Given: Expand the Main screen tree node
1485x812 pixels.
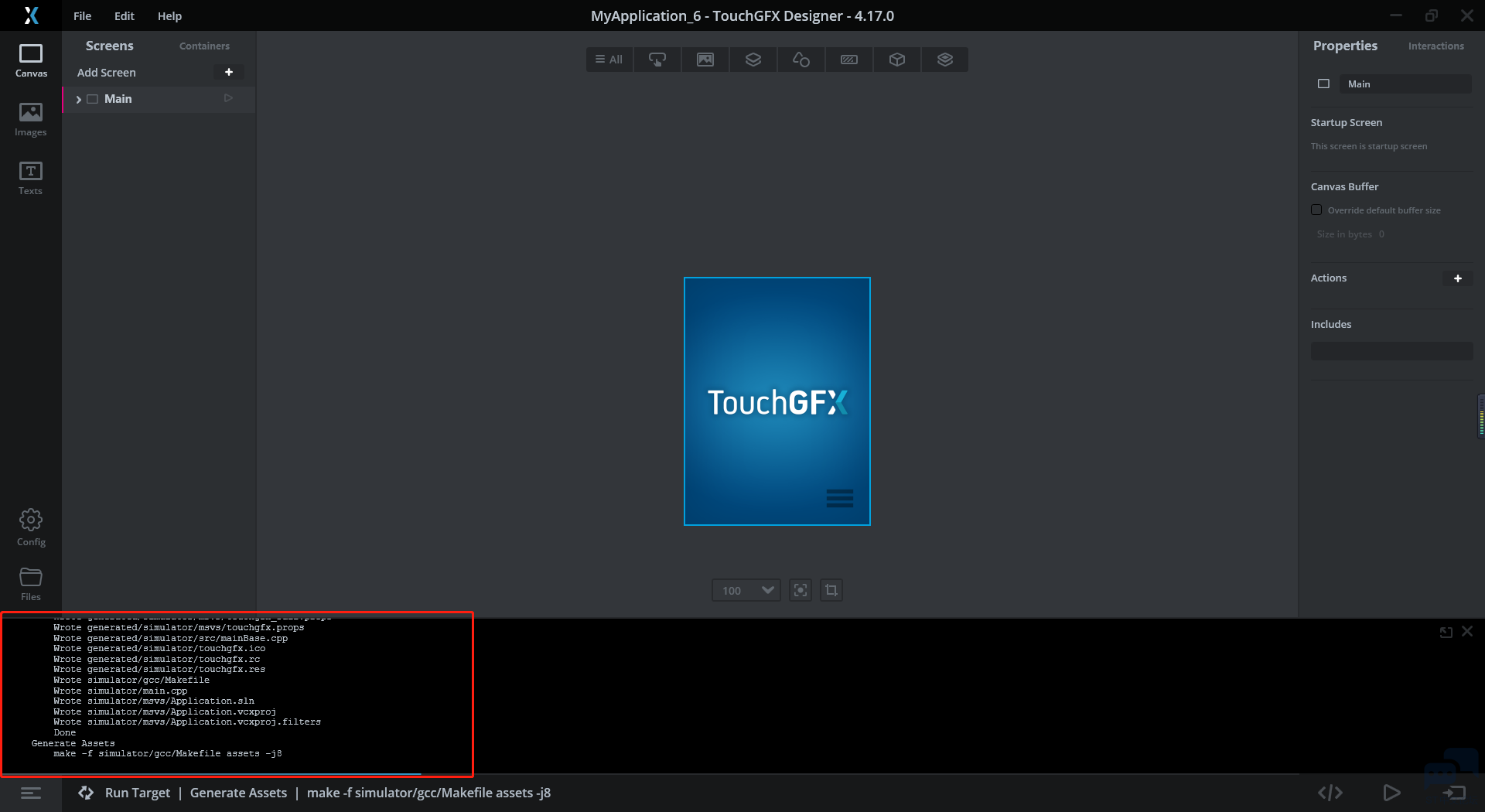Looking at the screenshot, I should [79, 99].
